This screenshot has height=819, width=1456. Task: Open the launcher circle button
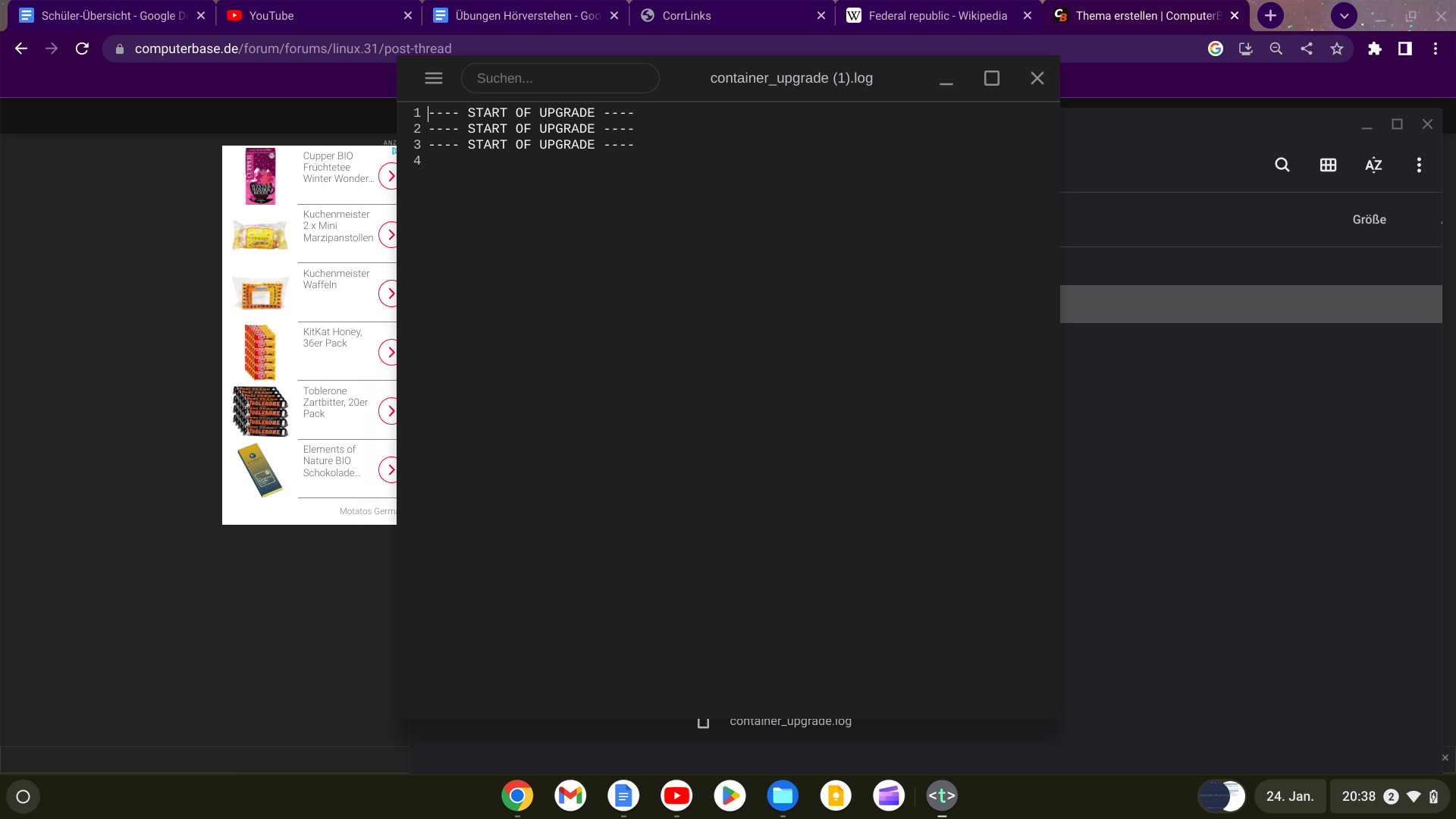tap(23, 796)
